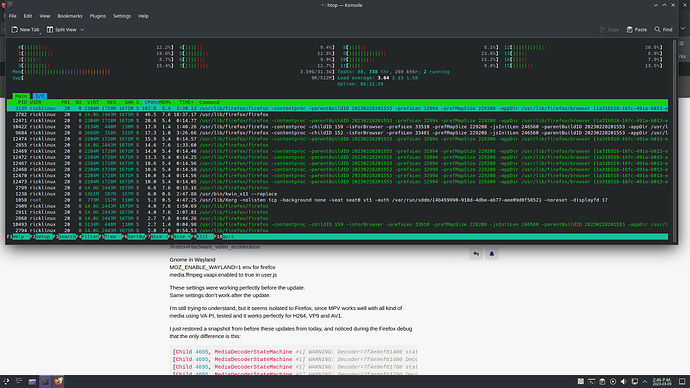Click the Split View button
The width and height of the screenshot is (690, 388).
click(62, 29)
